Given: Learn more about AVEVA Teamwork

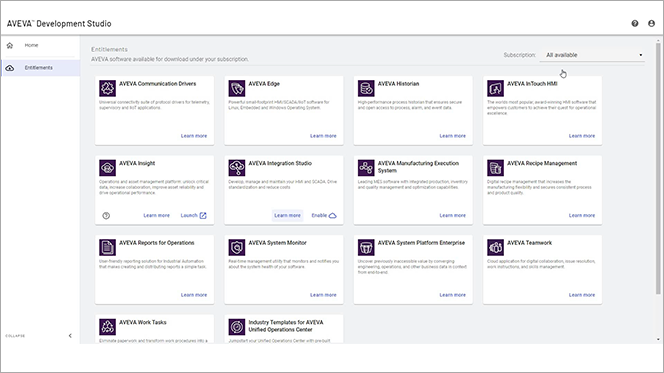Looking at the screenshot, I should coord(582,295).
